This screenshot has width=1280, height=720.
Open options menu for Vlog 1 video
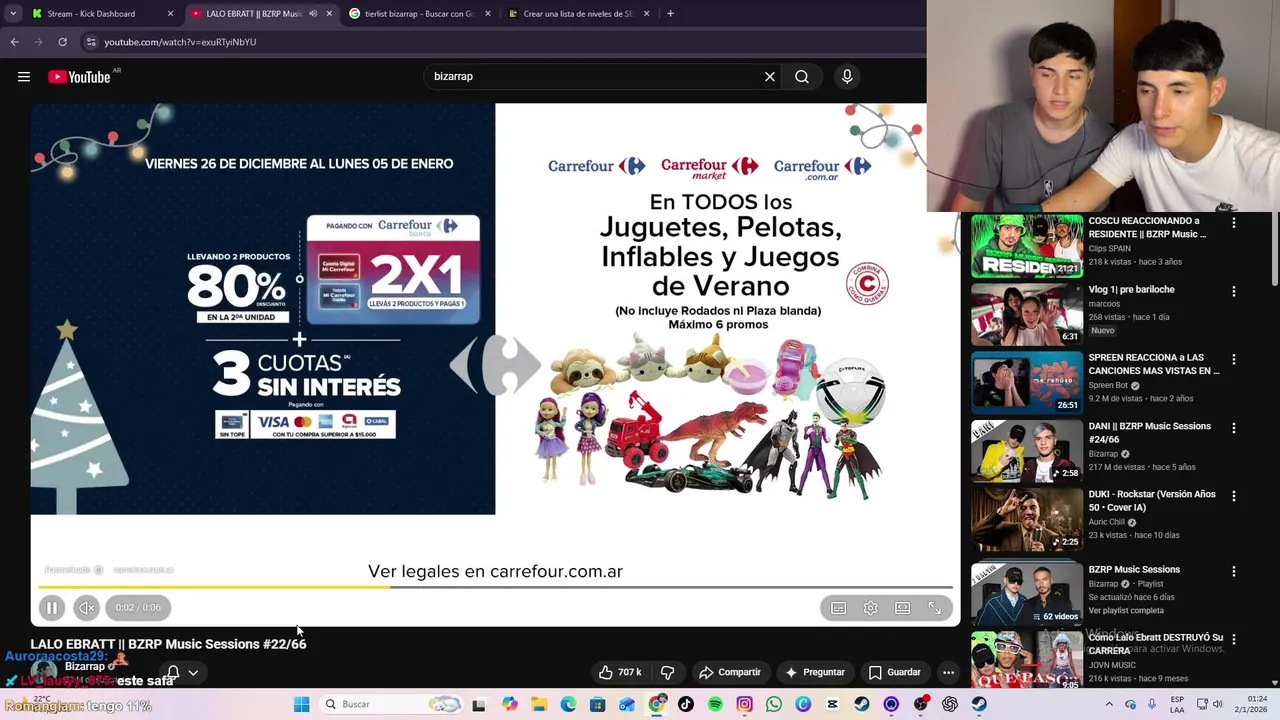[1233, 291]
